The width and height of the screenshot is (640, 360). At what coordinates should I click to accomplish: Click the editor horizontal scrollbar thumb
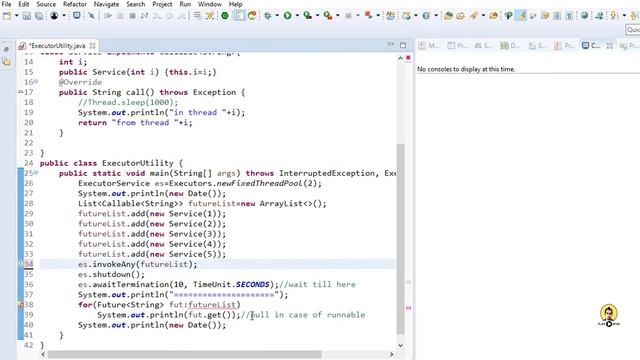pyautogui.click(x=184, y=354)
